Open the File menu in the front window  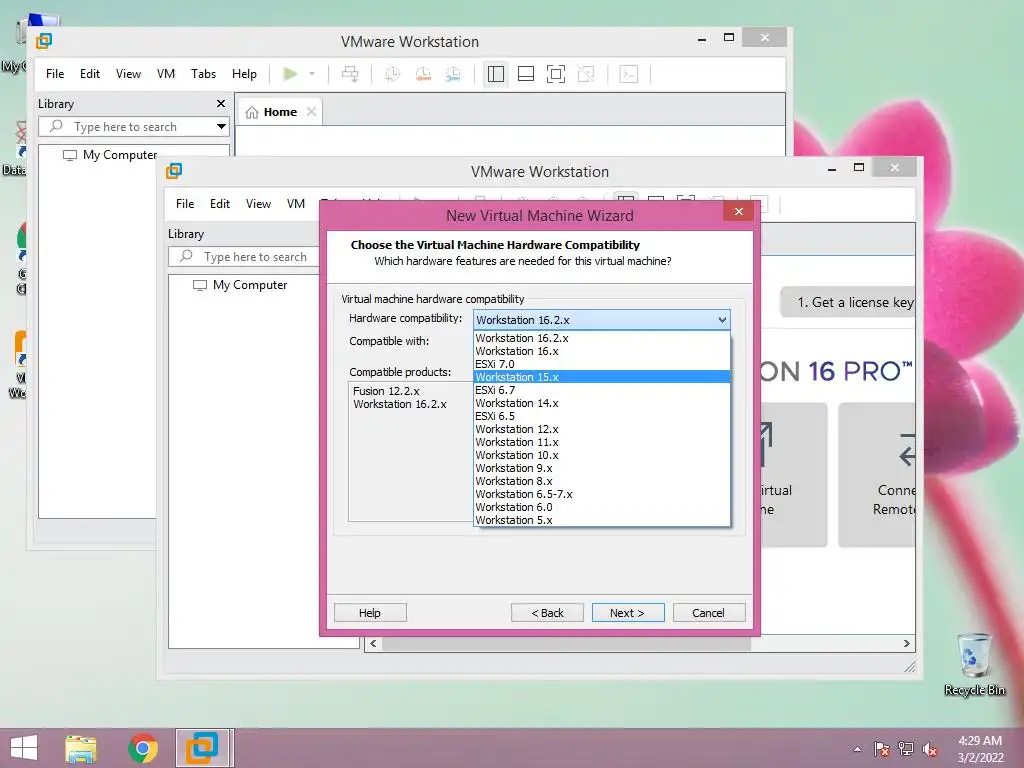(185, 204)
